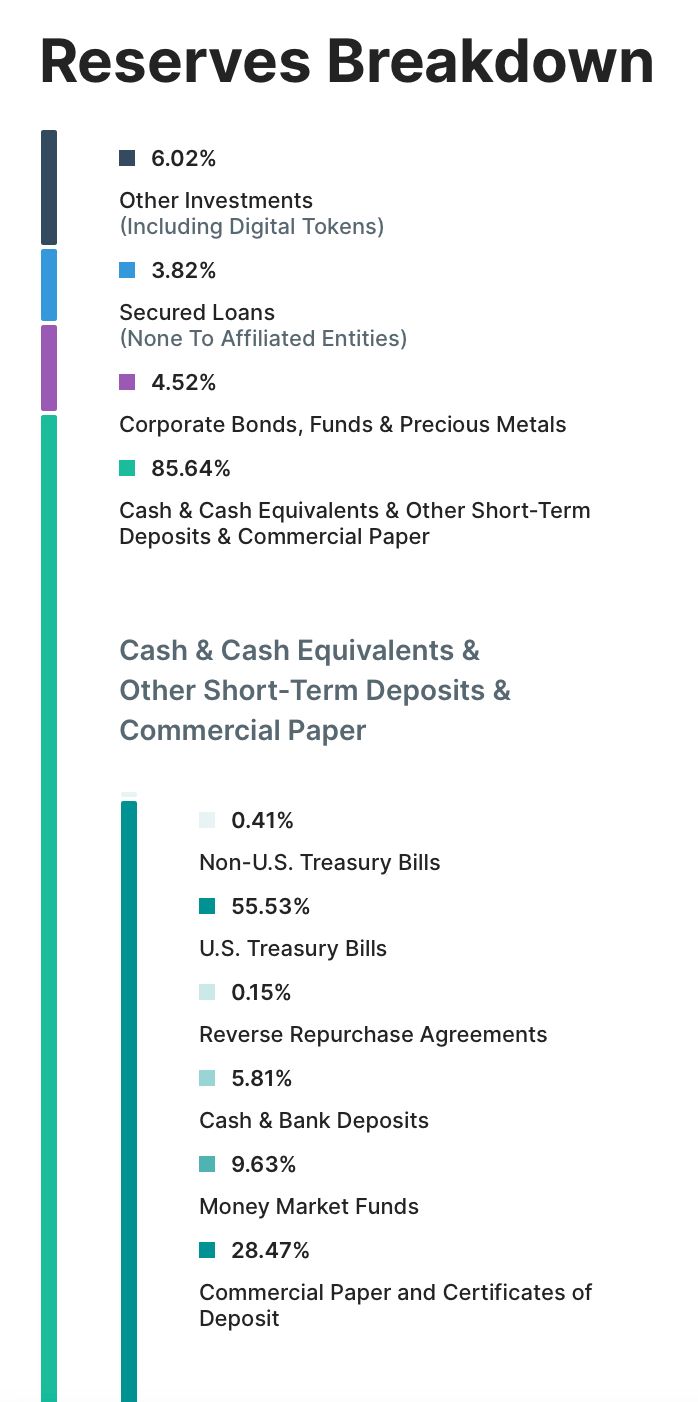Viewport: 698px width, 1402px height.
Task: Click the teal swatch beside 28.47%
Action: tap(207, 1250)
